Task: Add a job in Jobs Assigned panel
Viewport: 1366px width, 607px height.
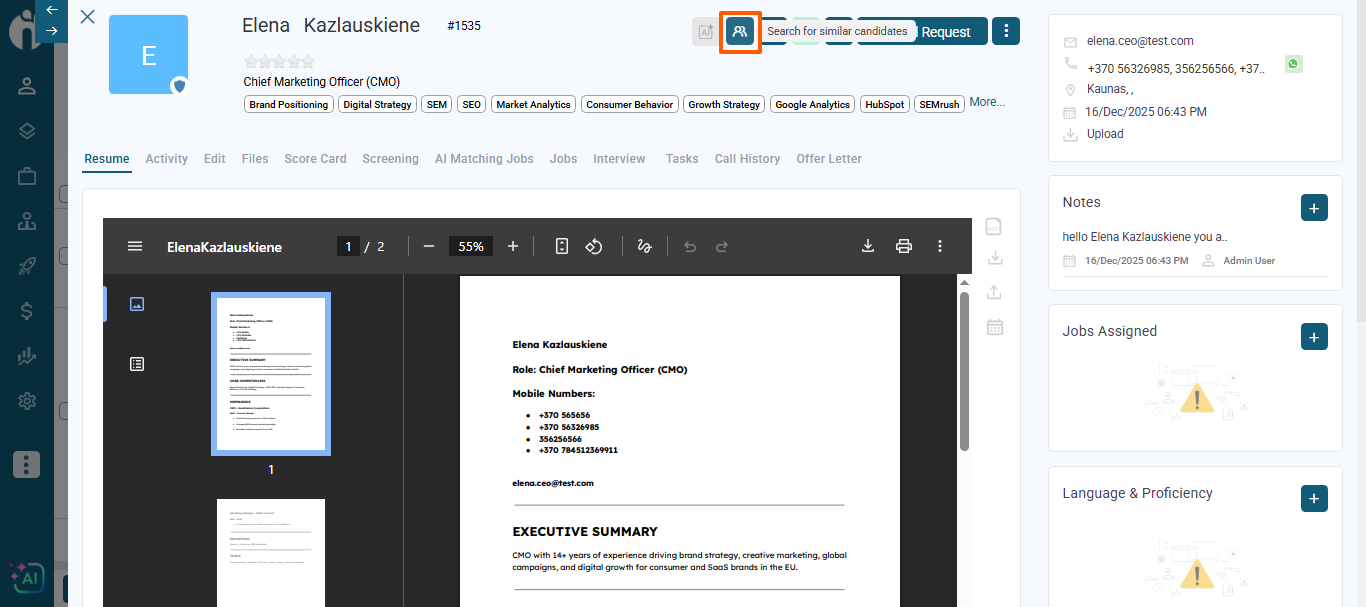Action: coord(1314,337)
